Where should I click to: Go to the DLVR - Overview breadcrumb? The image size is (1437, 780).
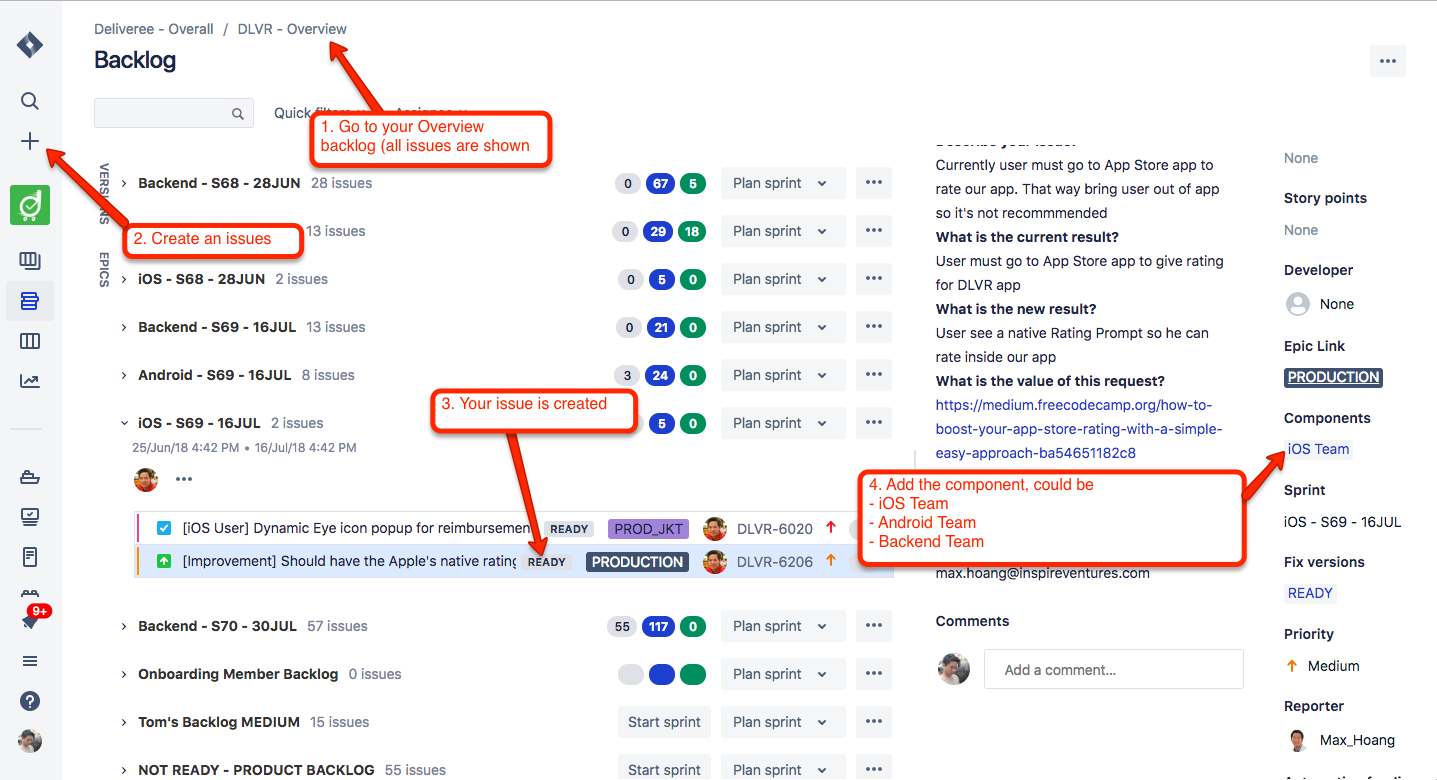292,29
